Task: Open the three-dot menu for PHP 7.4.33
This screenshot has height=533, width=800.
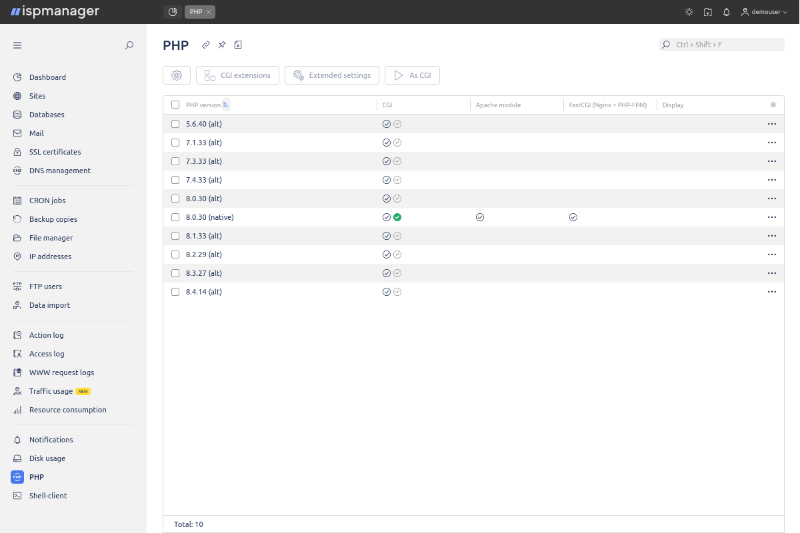Action: click(771, 180)
